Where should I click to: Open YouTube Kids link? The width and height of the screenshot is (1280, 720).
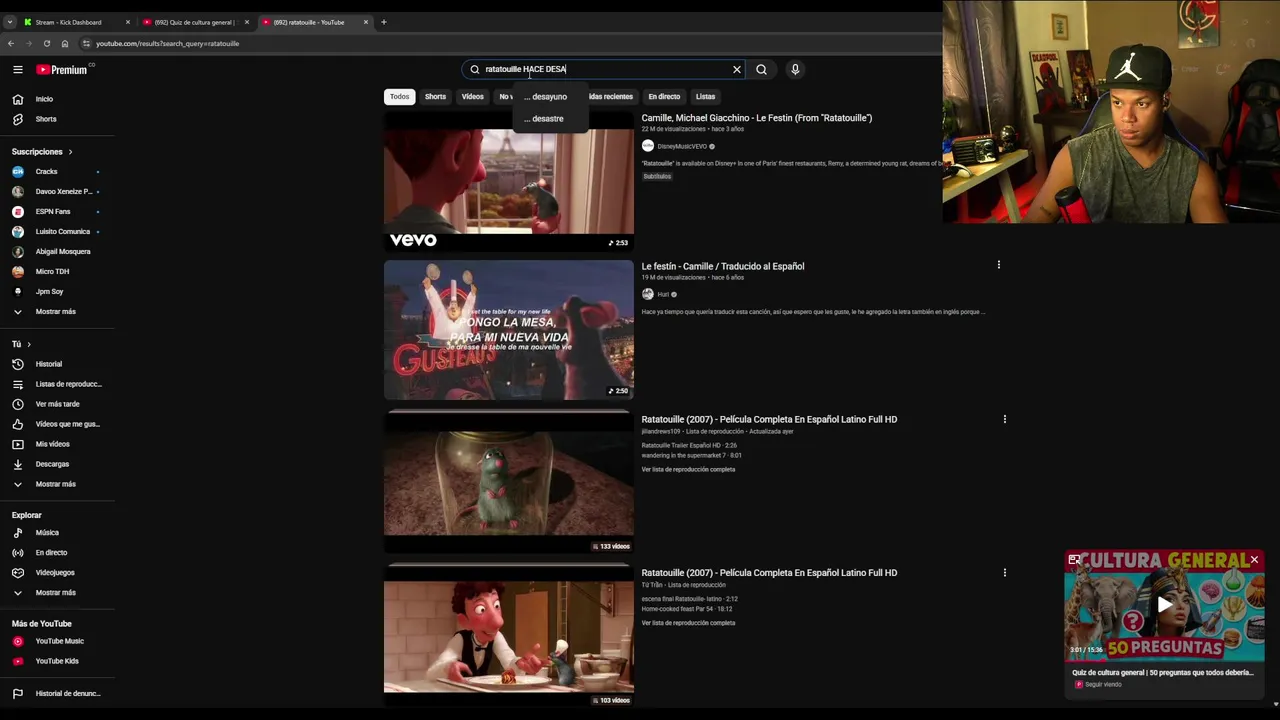[57, 661]
